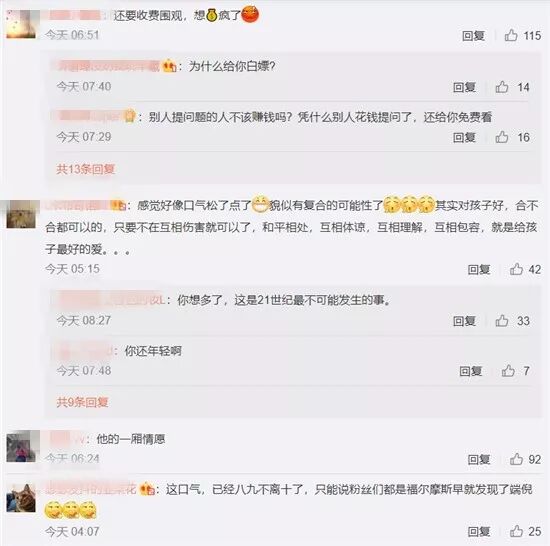Screen dimensions: 550x546
Task: Click thumbs-up on the '你还年轻啊' reply
Action: point(508,371)
